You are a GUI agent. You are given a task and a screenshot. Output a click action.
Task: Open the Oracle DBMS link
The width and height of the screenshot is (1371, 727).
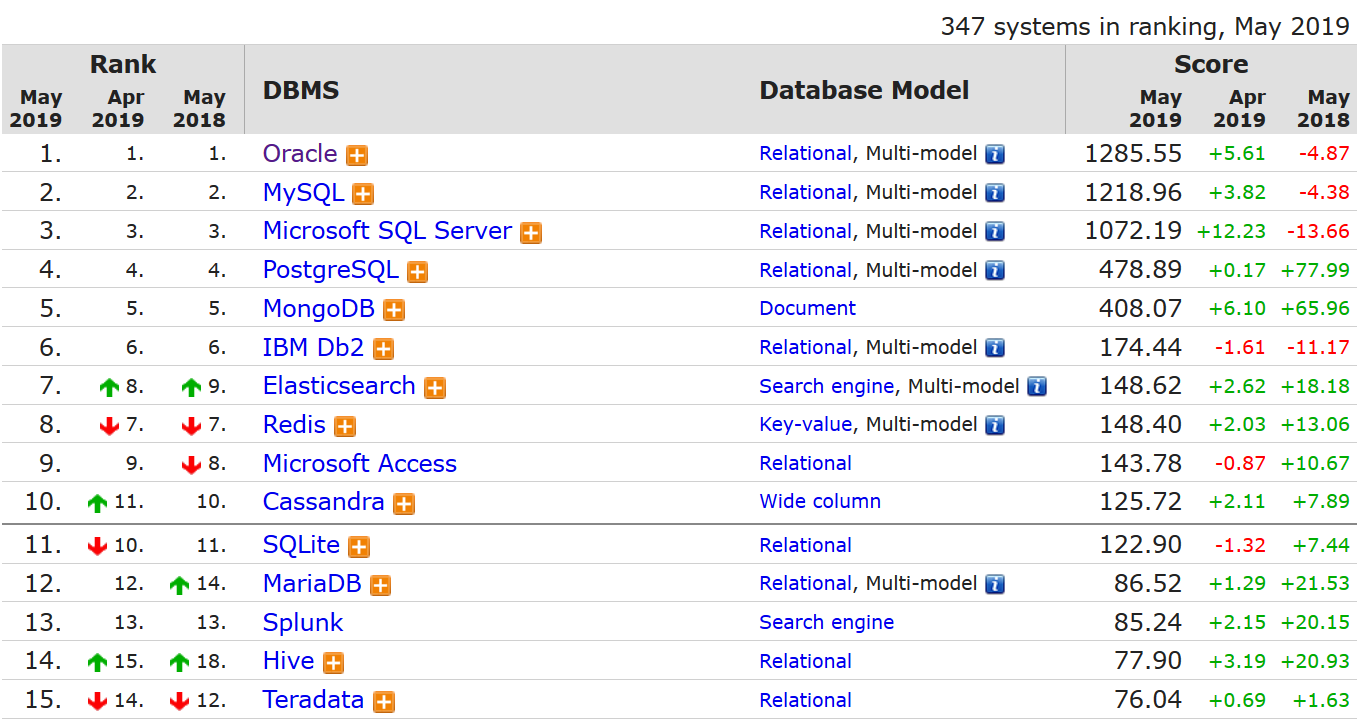tap(300, 154)
